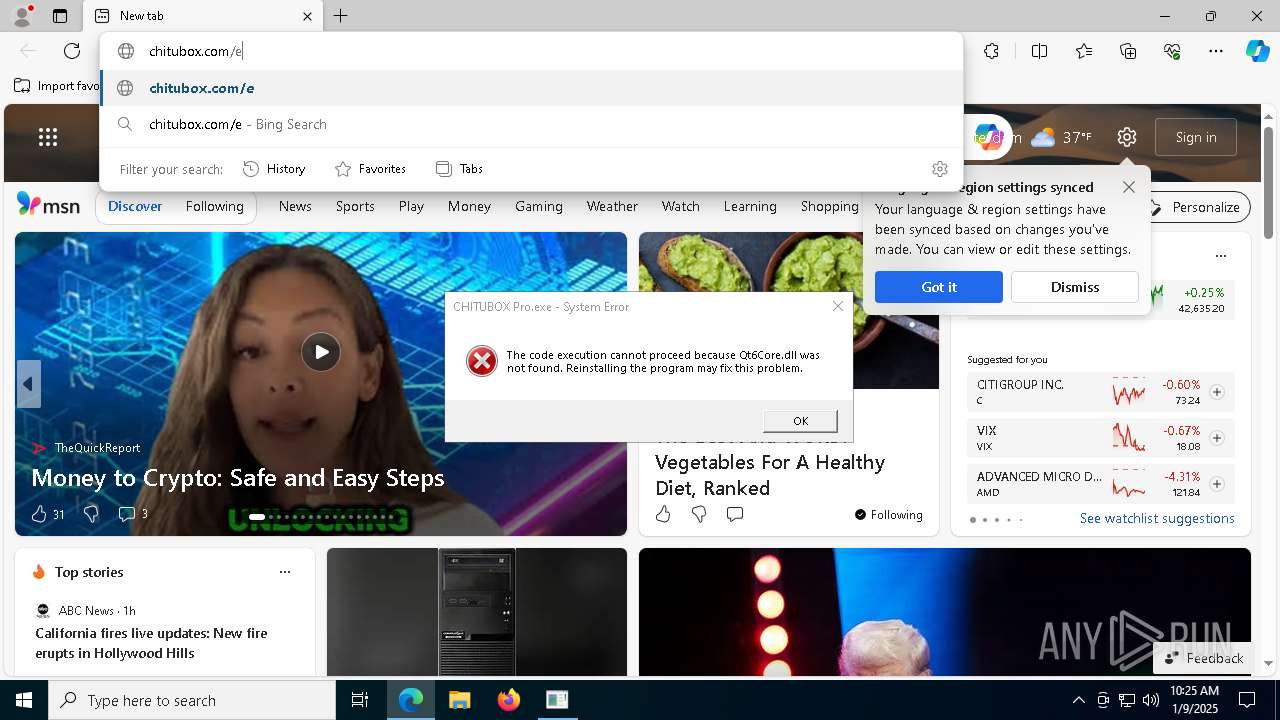
Task: Open search settings gear in dropdown
Action: (x=939, y=169)
